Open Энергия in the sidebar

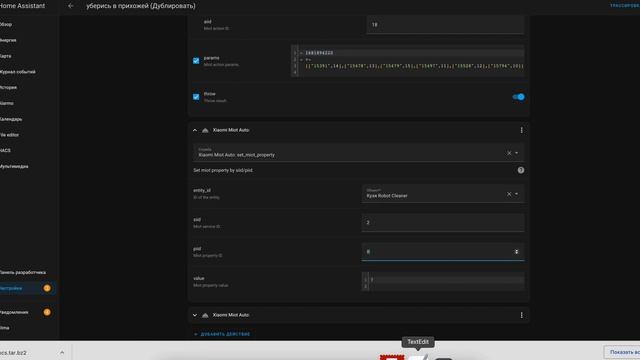8,40
